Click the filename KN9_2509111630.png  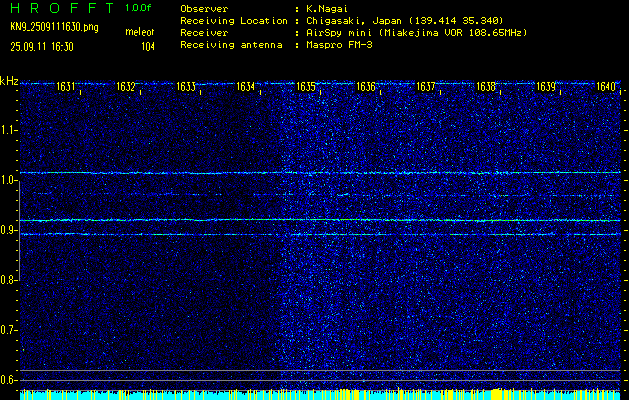click(x=54, y=27)
